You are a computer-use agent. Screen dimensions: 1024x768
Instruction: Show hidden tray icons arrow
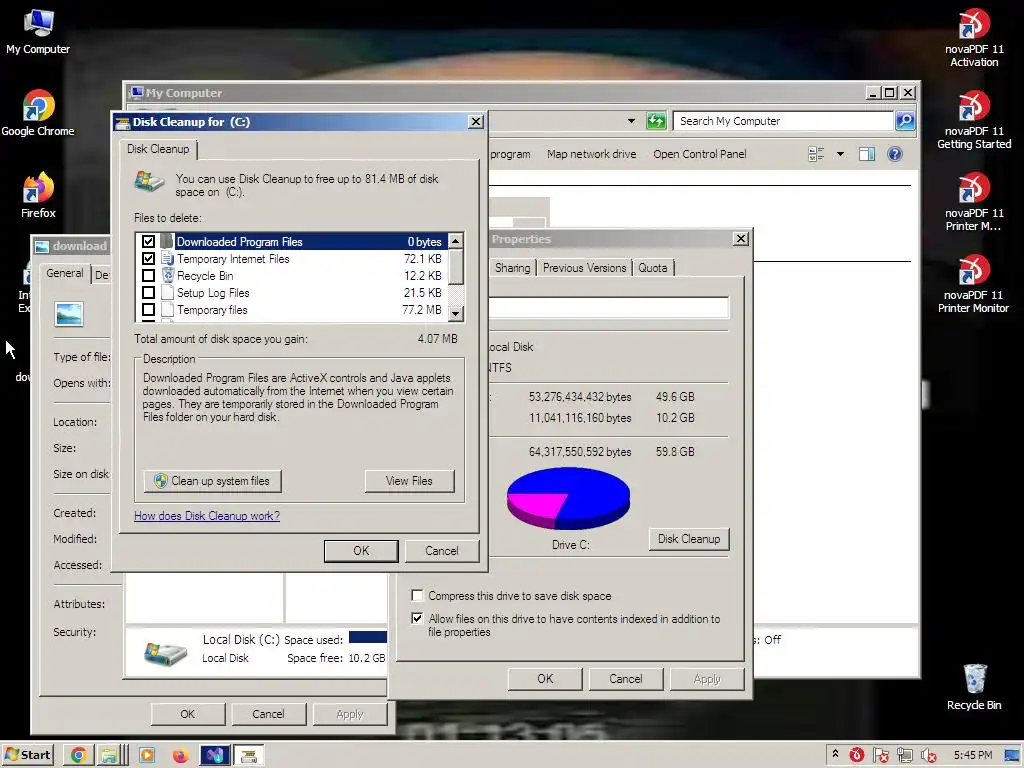coord(835,755)
